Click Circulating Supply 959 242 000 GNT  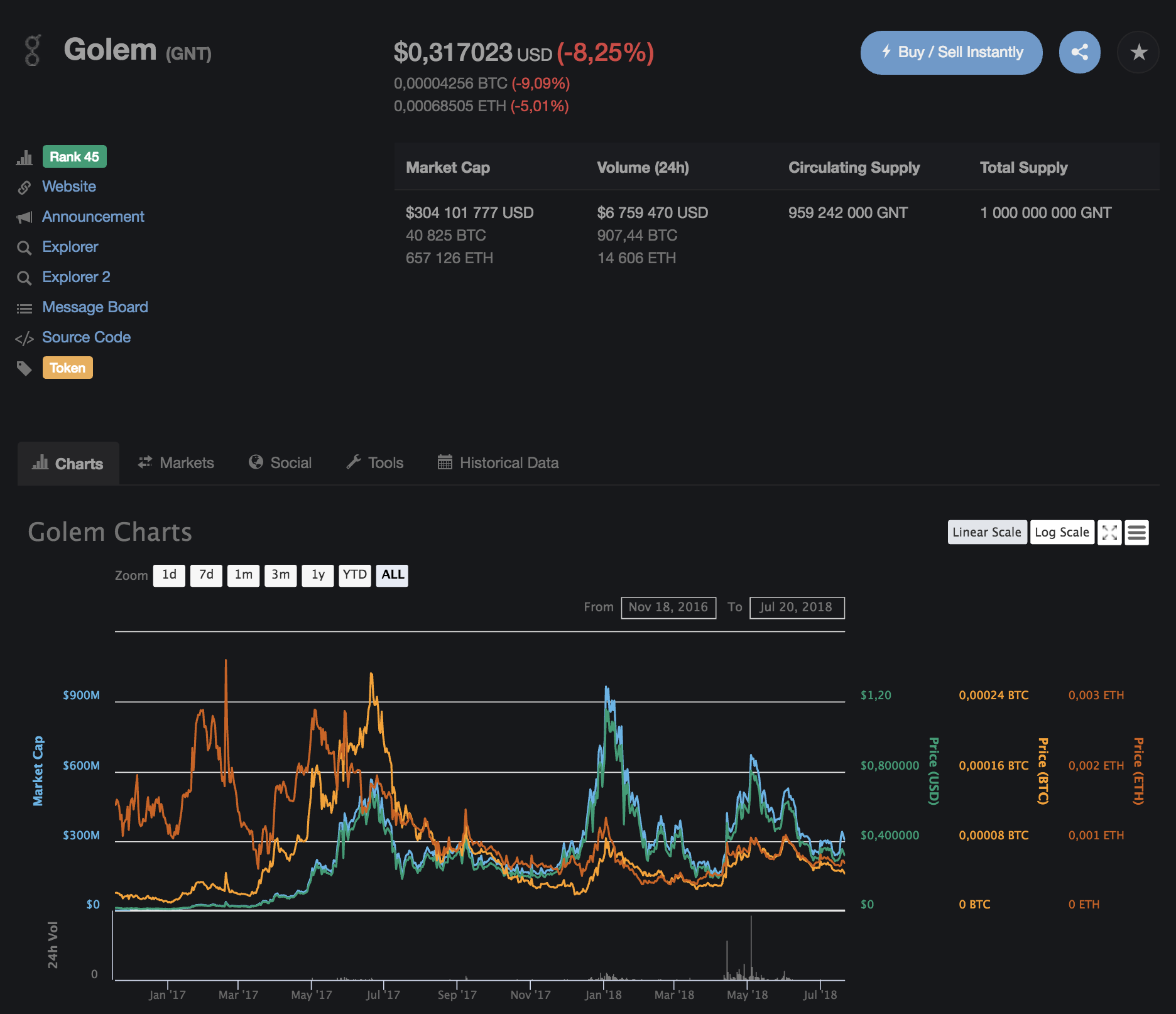point(848,213)
